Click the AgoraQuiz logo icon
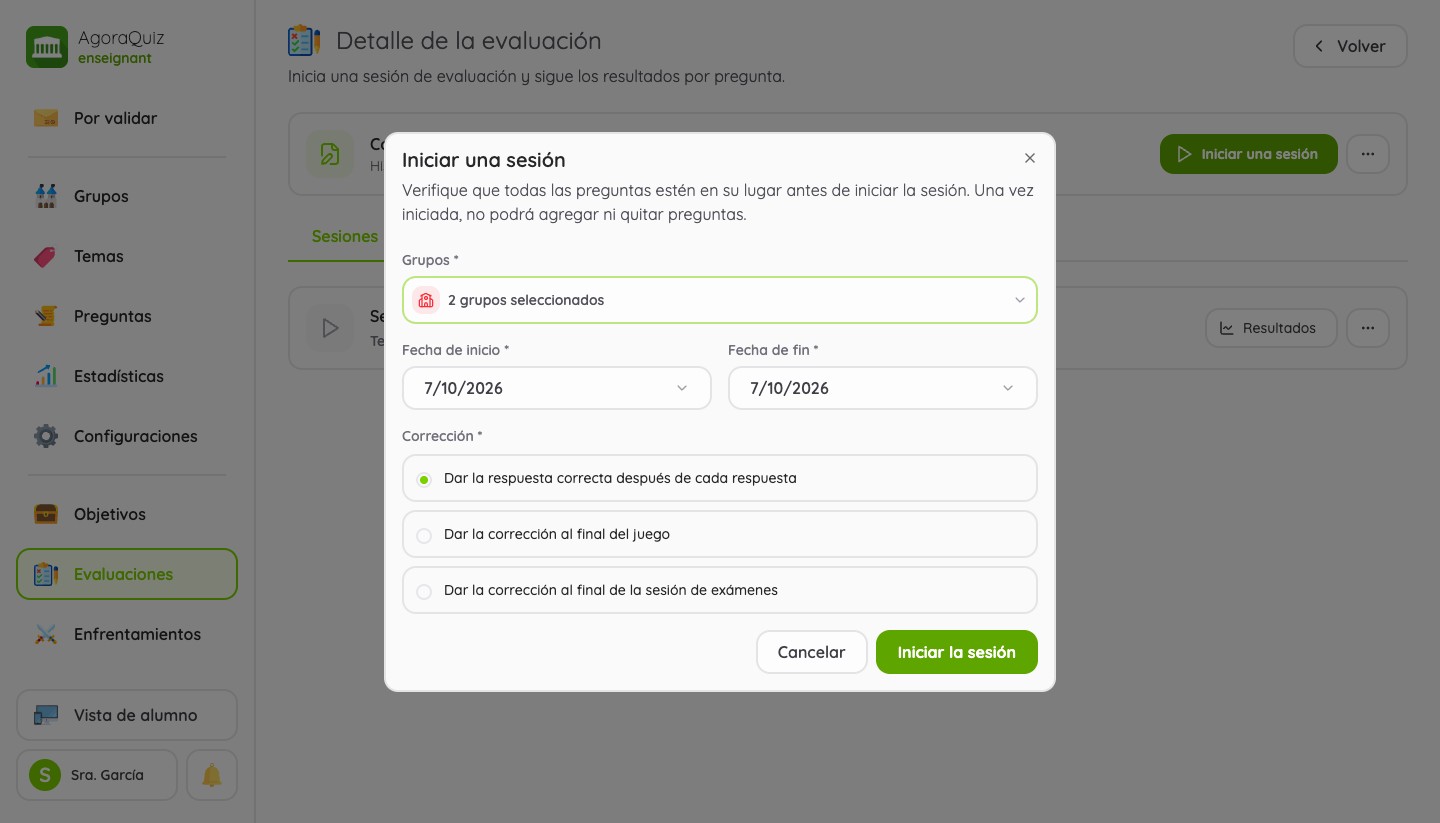Image resolution: width=1440 pixels, height=823 pixels. click(47, 47)
